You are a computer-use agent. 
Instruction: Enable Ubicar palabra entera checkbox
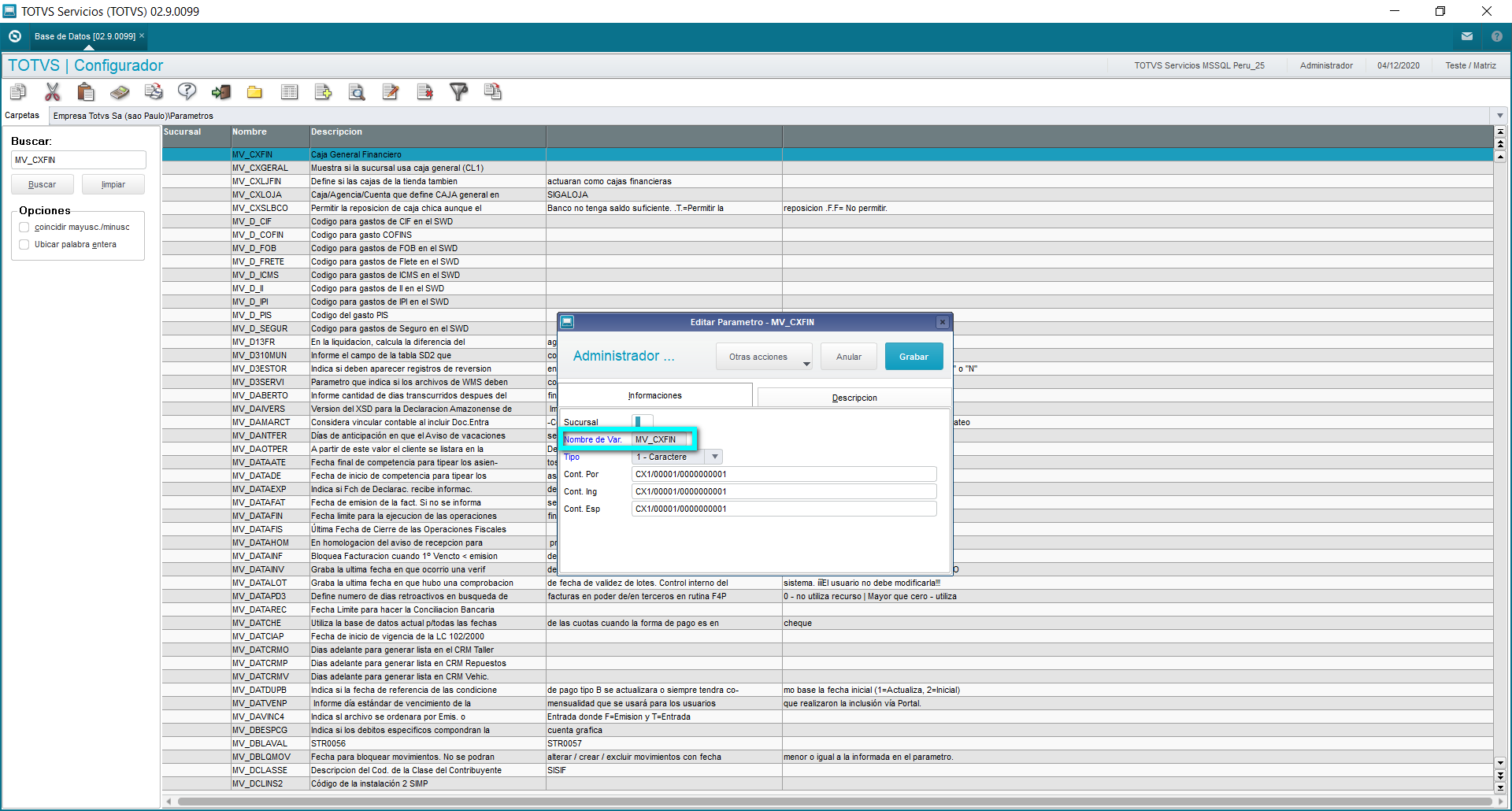pos(24,245)
